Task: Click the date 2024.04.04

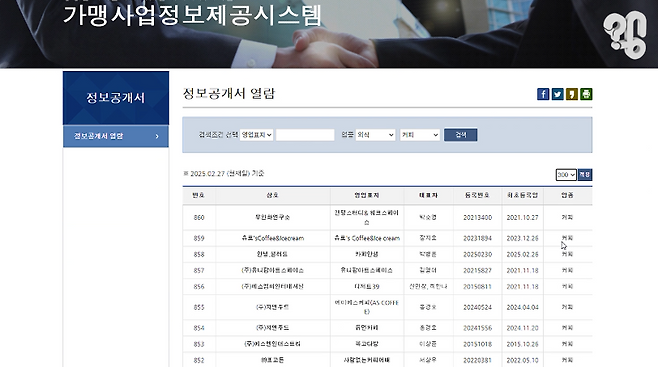Action: coord(522,307)
